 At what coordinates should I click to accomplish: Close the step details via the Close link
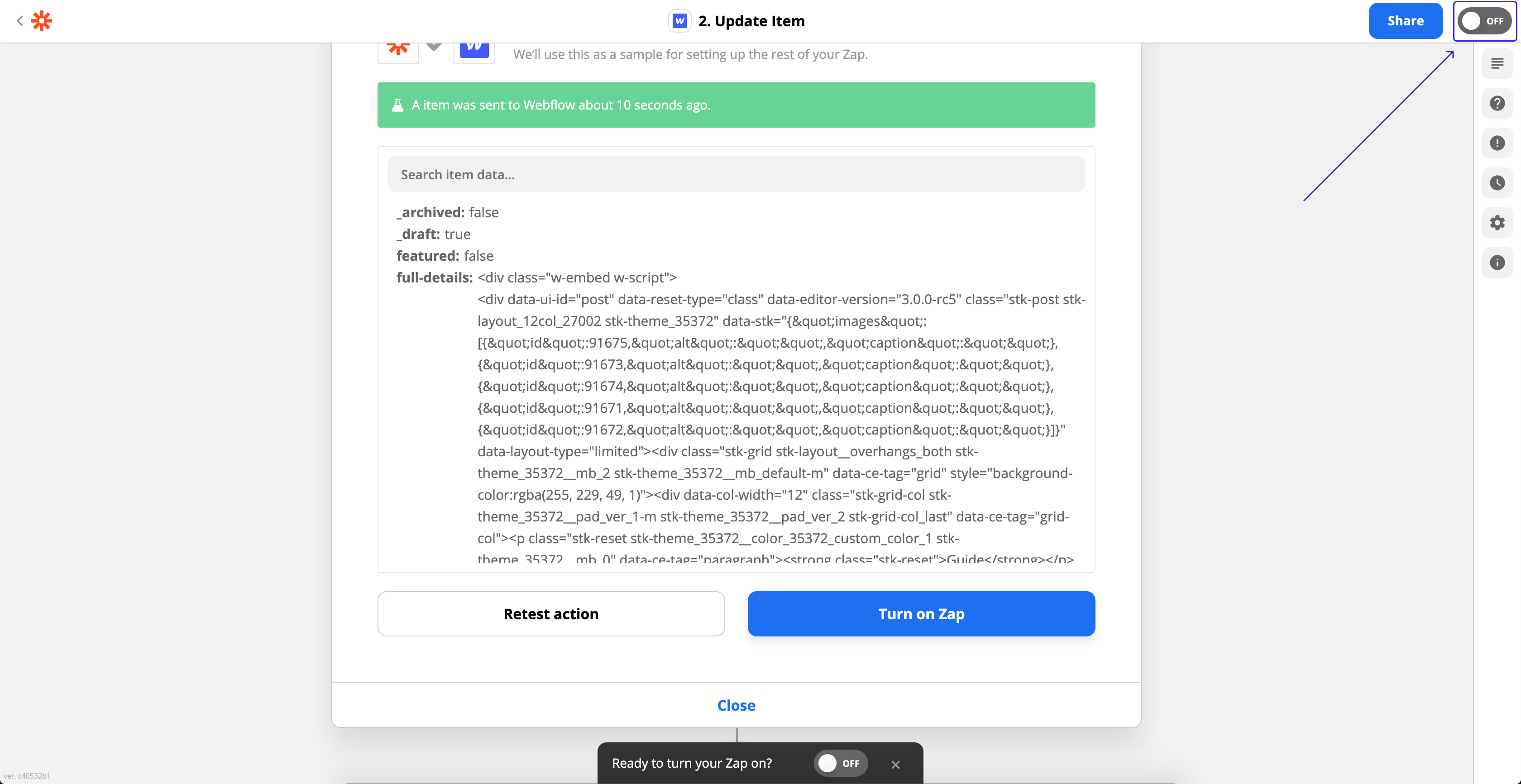pos(736,705)
